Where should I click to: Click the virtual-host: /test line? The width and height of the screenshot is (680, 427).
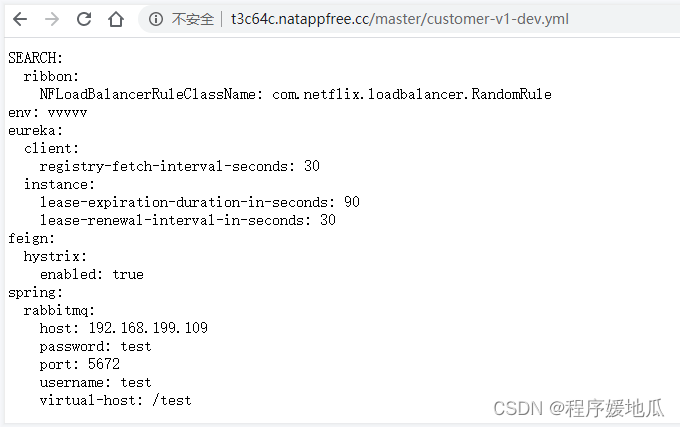pos(115,400)
